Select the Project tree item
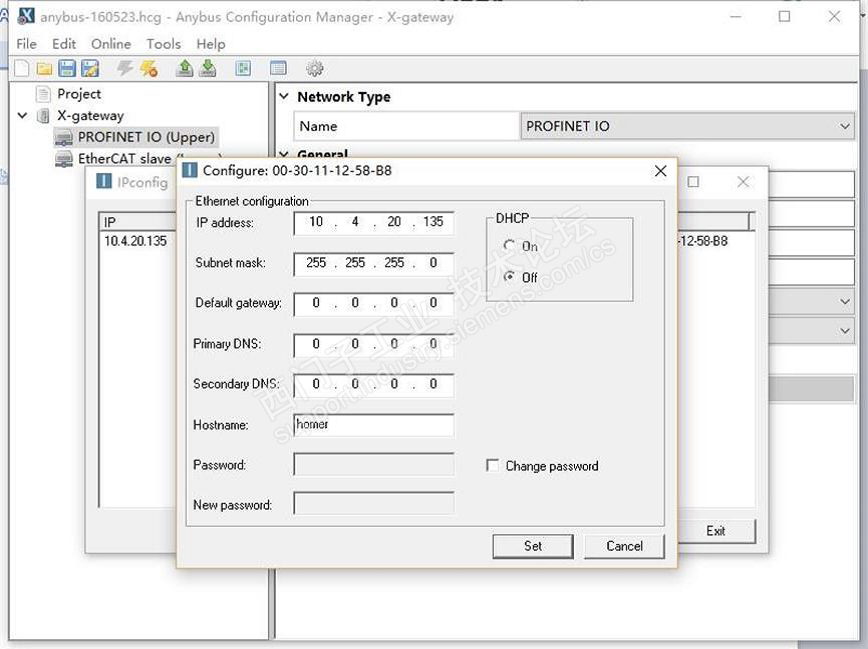This screenshot has height=649, width=868. (x=79, y=94)
